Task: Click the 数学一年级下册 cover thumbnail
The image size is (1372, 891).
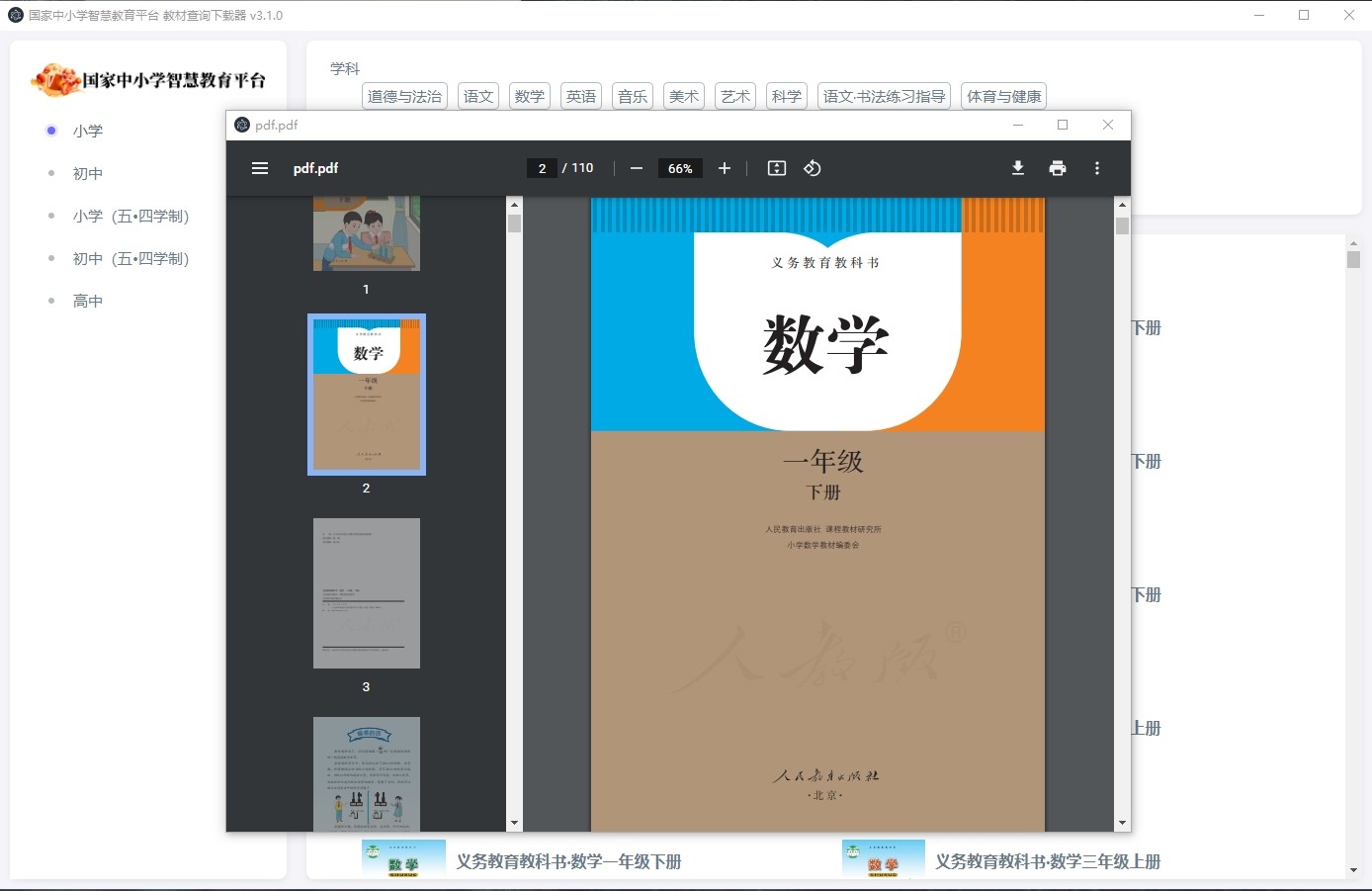Action: [x=403, y=858]
